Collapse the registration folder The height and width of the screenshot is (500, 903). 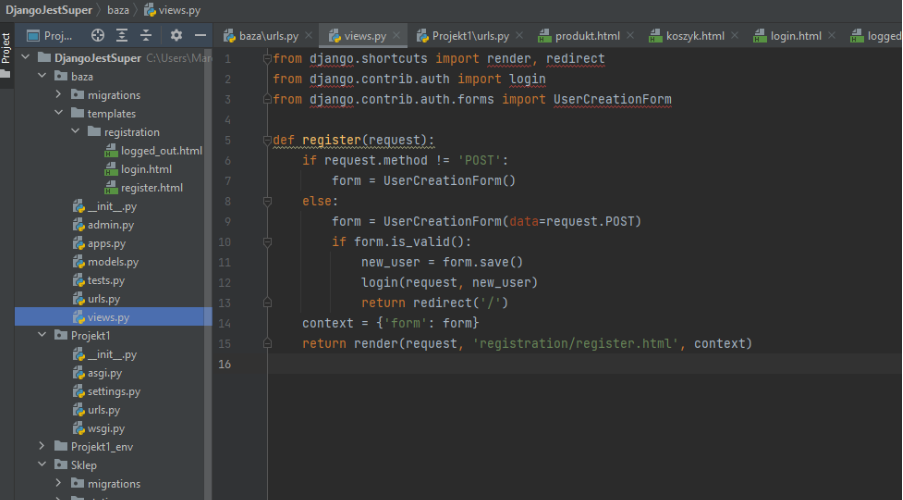click(76, 132)
